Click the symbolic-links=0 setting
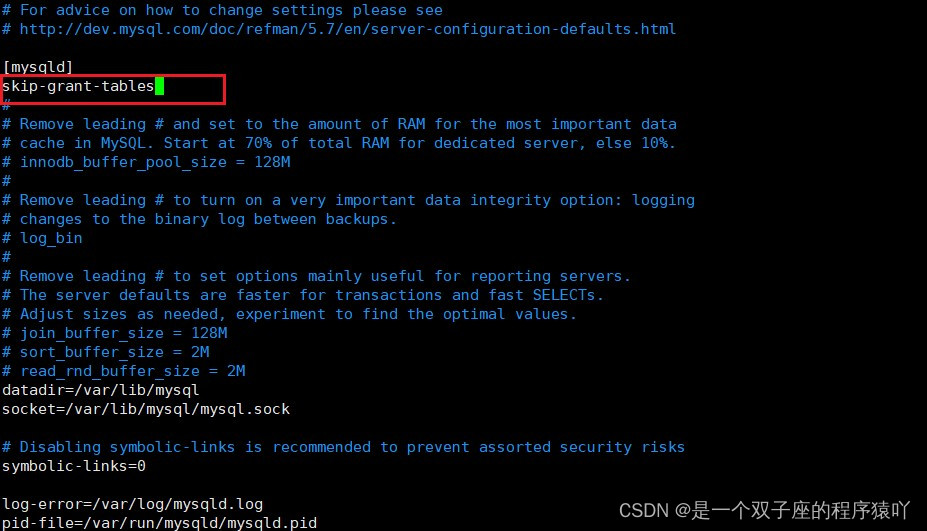Viewport: 927px width, 531px height. tap(74, 466)
